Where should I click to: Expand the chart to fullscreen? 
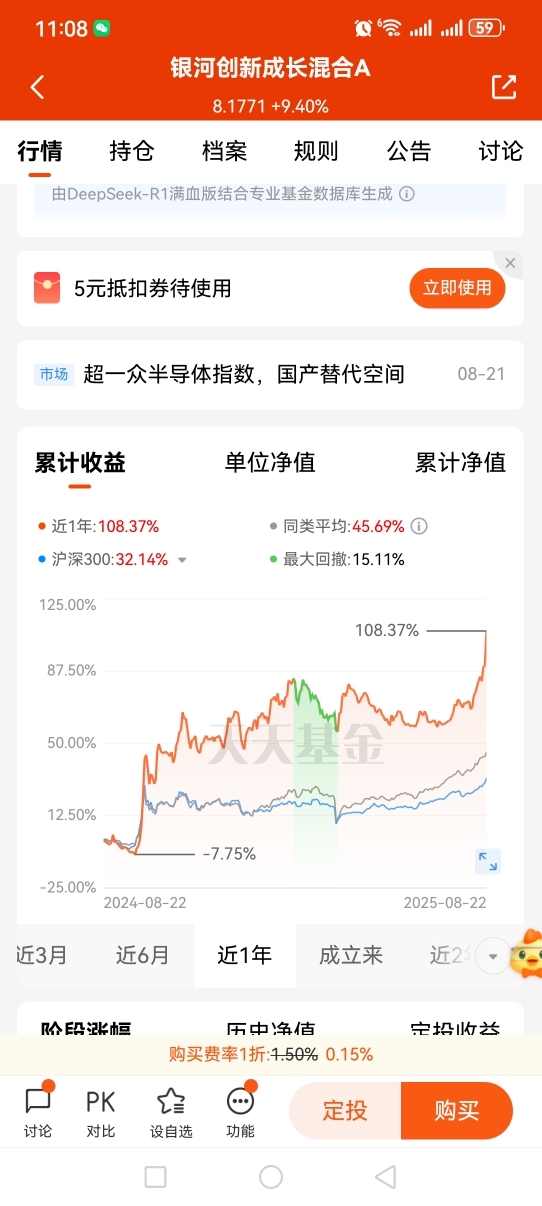(x=488, y=861)
